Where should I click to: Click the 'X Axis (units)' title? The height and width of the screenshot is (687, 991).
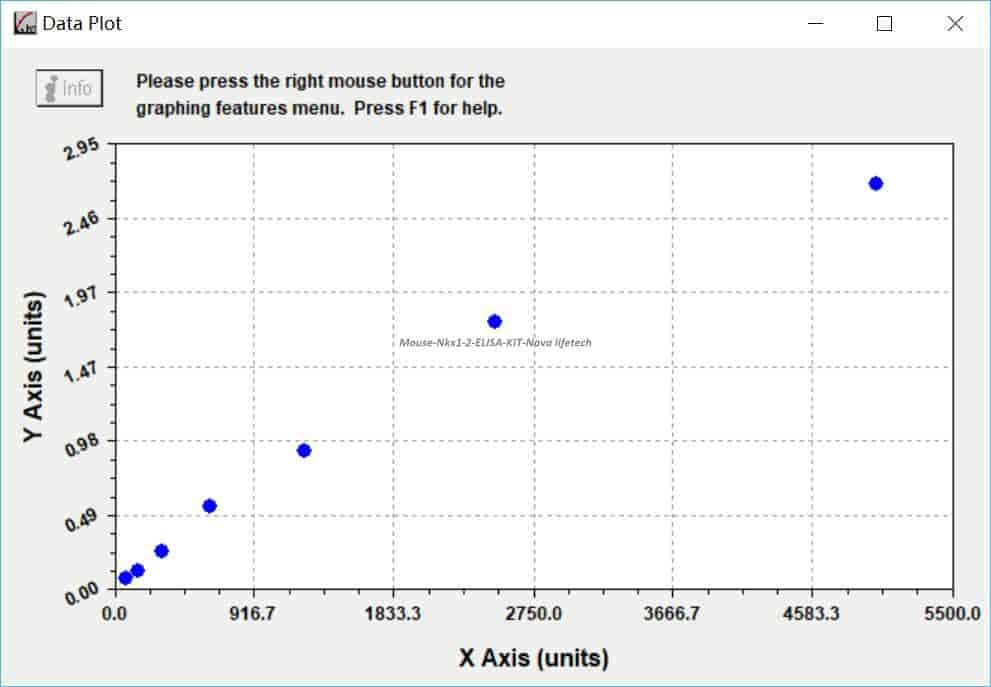(534, 657)
